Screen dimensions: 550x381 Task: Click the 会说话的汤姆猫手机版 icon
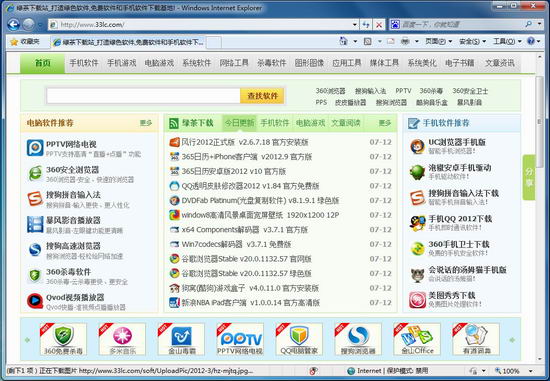(417, 274)
